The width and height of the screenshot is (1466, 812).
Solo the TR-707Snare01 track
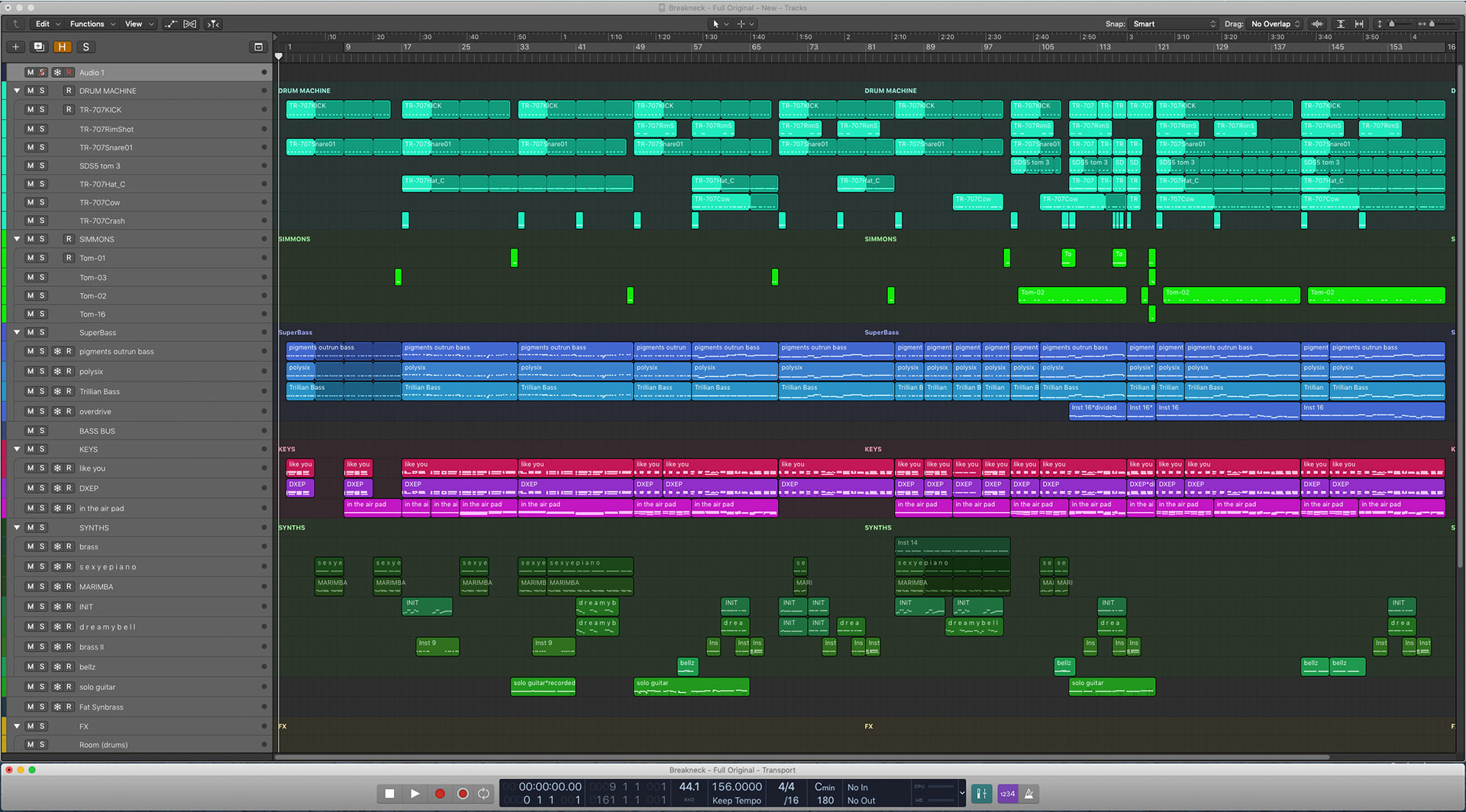(x=42, y=147)
